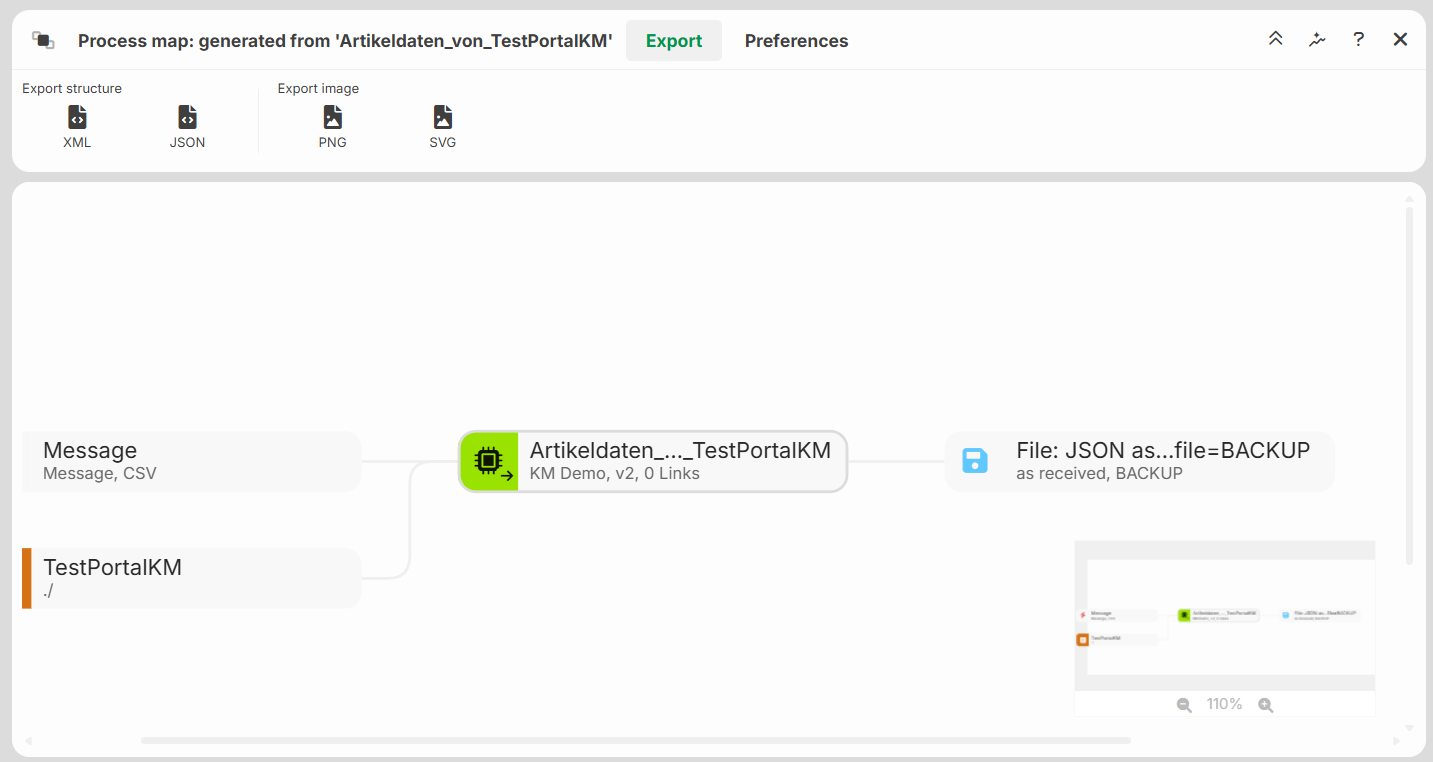This screenshot has height=762, width=1433.
Task: Click the green processor chip icon
Action: coord(489,461)
